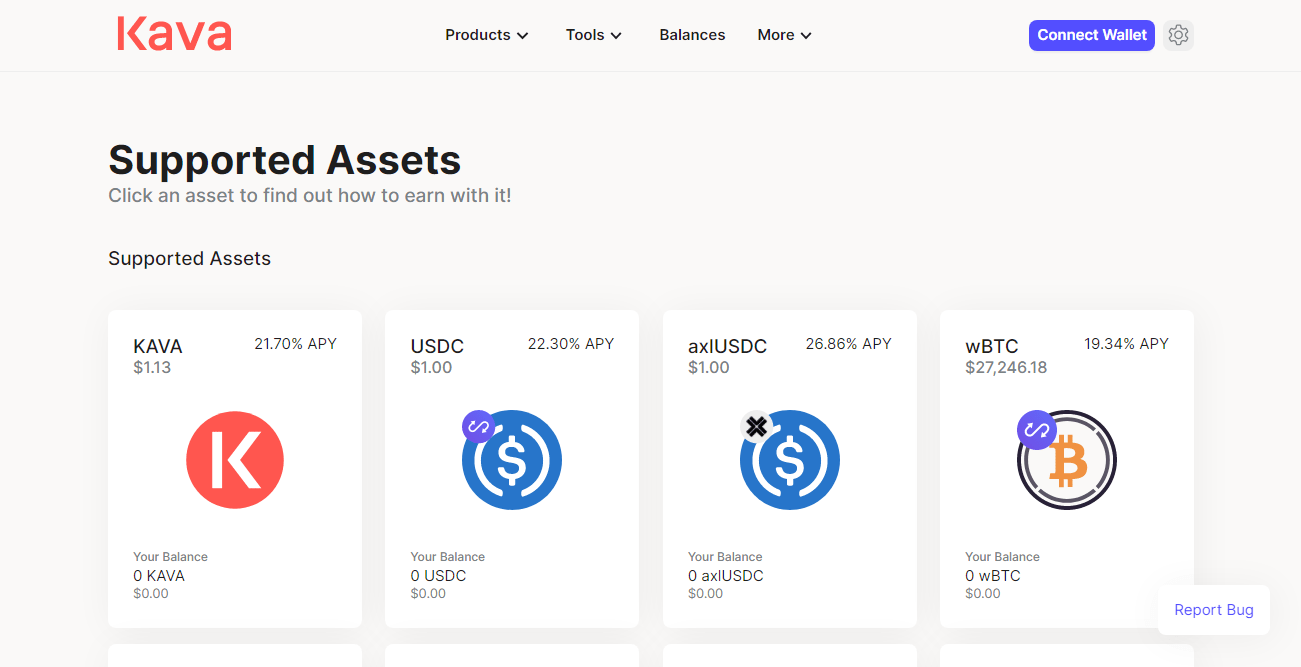This screenshot has height=667, width=1301.
Task: Click the $27,246.18 wBTC price
Action: 1006,368
